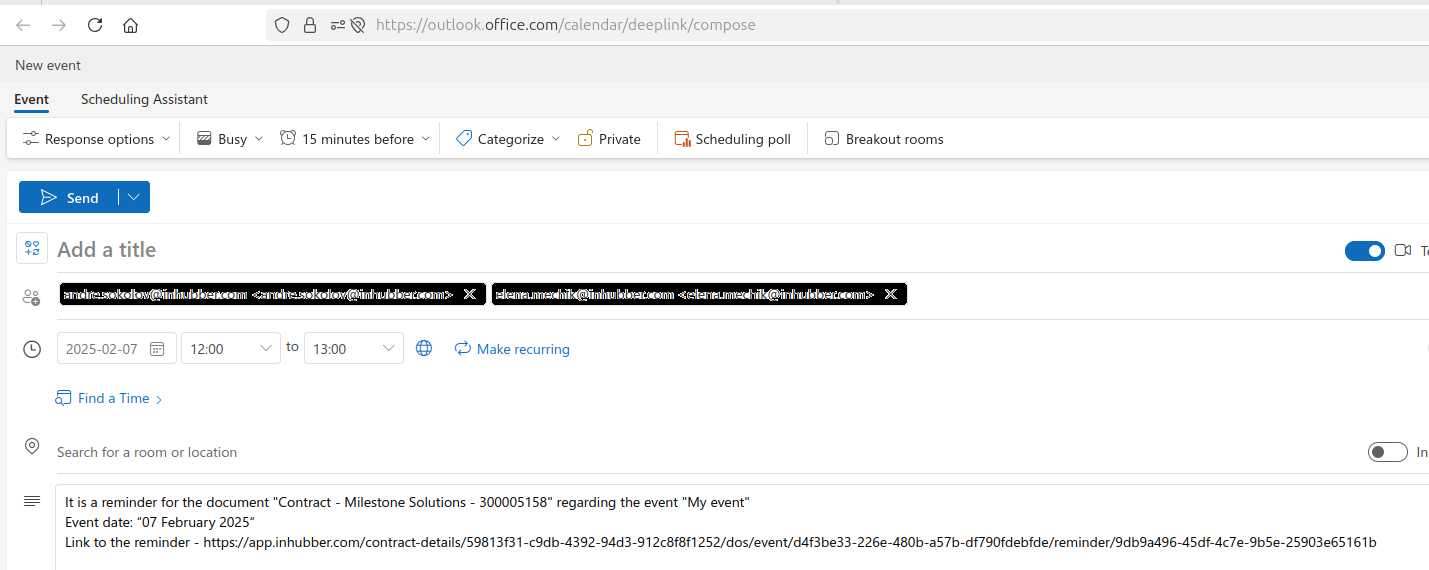Image resolution: width=1429 pixels, height=570 pixels.
Task: Click the time zone globe icon
Action: pyautogui.click(x=424, y=349)
